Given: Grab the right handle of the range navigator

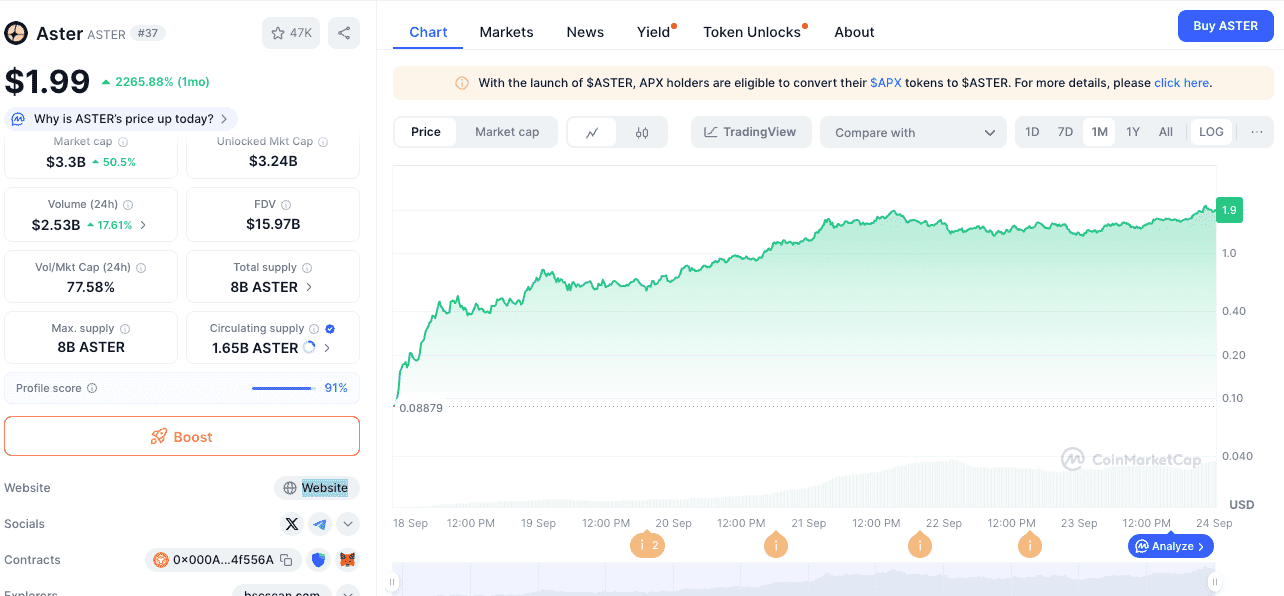Looking at the screenshot, I should pos(1214,581).
